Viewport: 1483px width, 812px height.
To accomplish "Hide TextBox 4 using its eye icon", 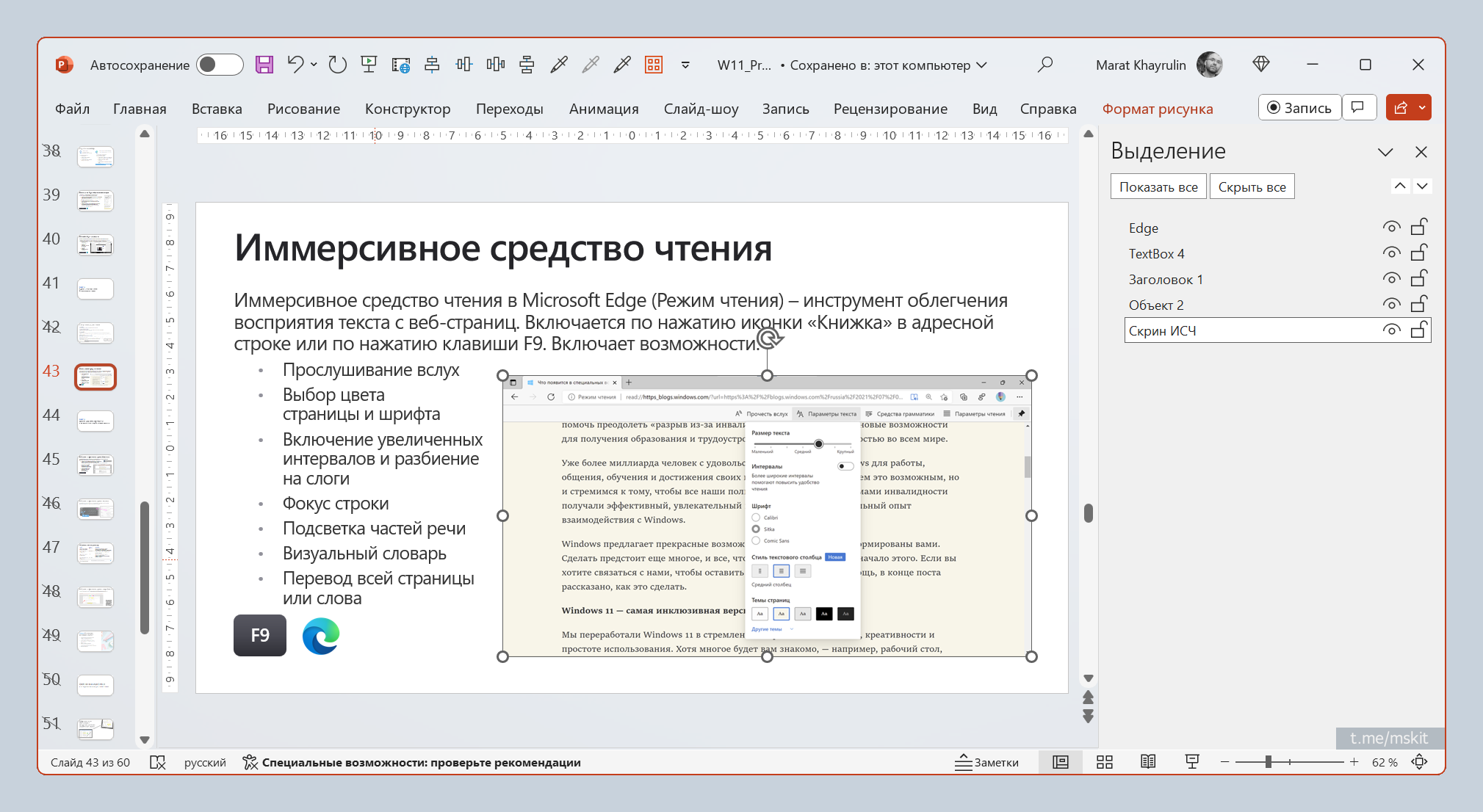I will pyautogui.click(x=1391, y=253).
